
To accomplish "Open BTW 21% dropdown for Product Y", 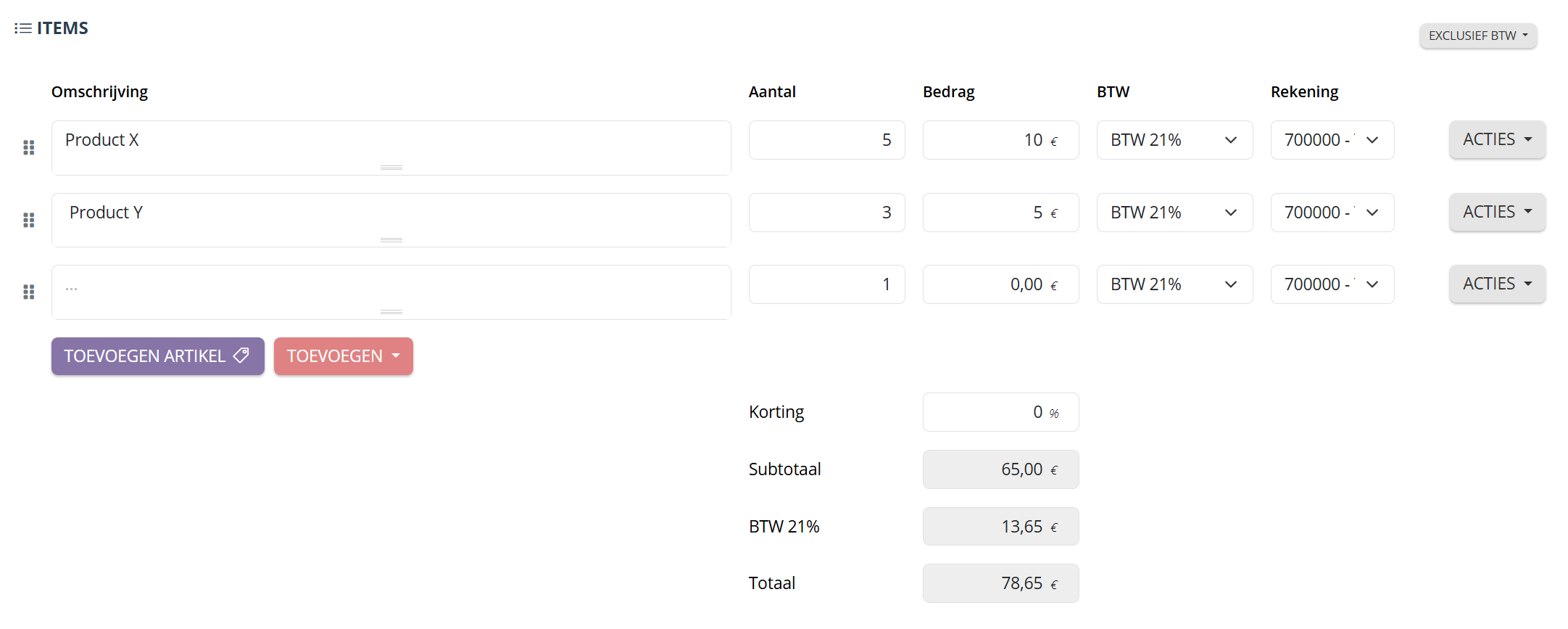I will pos(1174,213).
